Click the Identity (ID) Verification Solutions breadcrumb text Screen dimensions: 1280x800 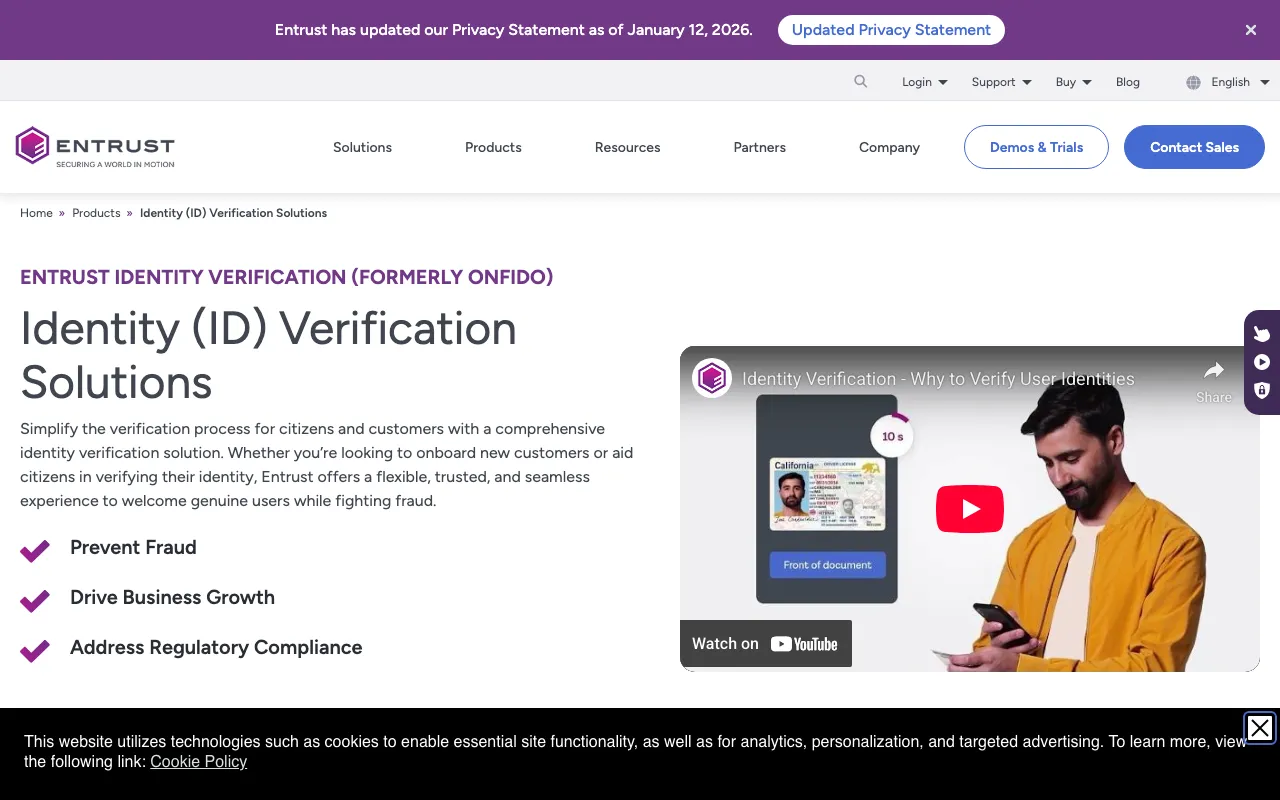233,213
